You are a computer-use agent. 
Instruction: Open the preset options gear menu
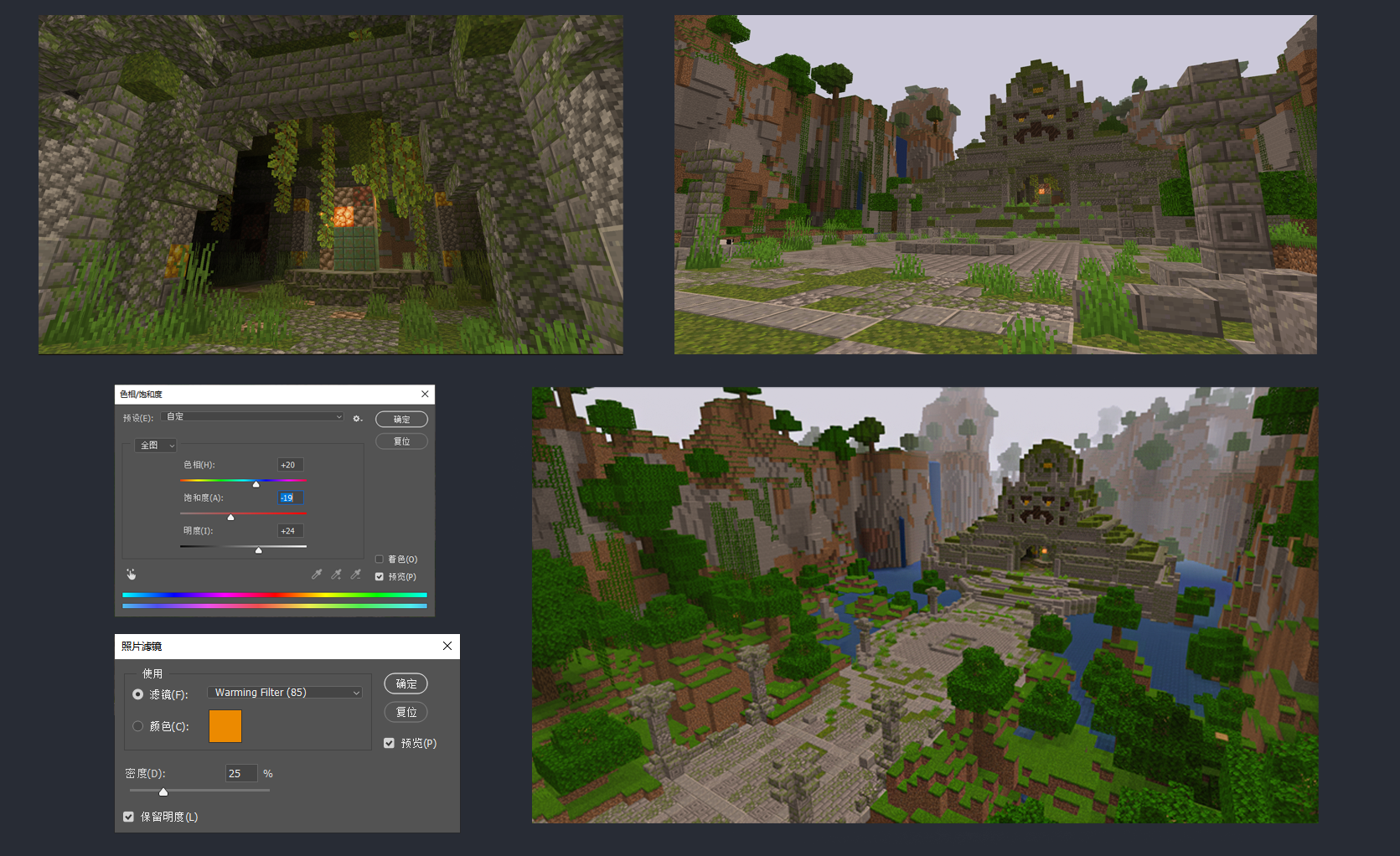[358, 418]
